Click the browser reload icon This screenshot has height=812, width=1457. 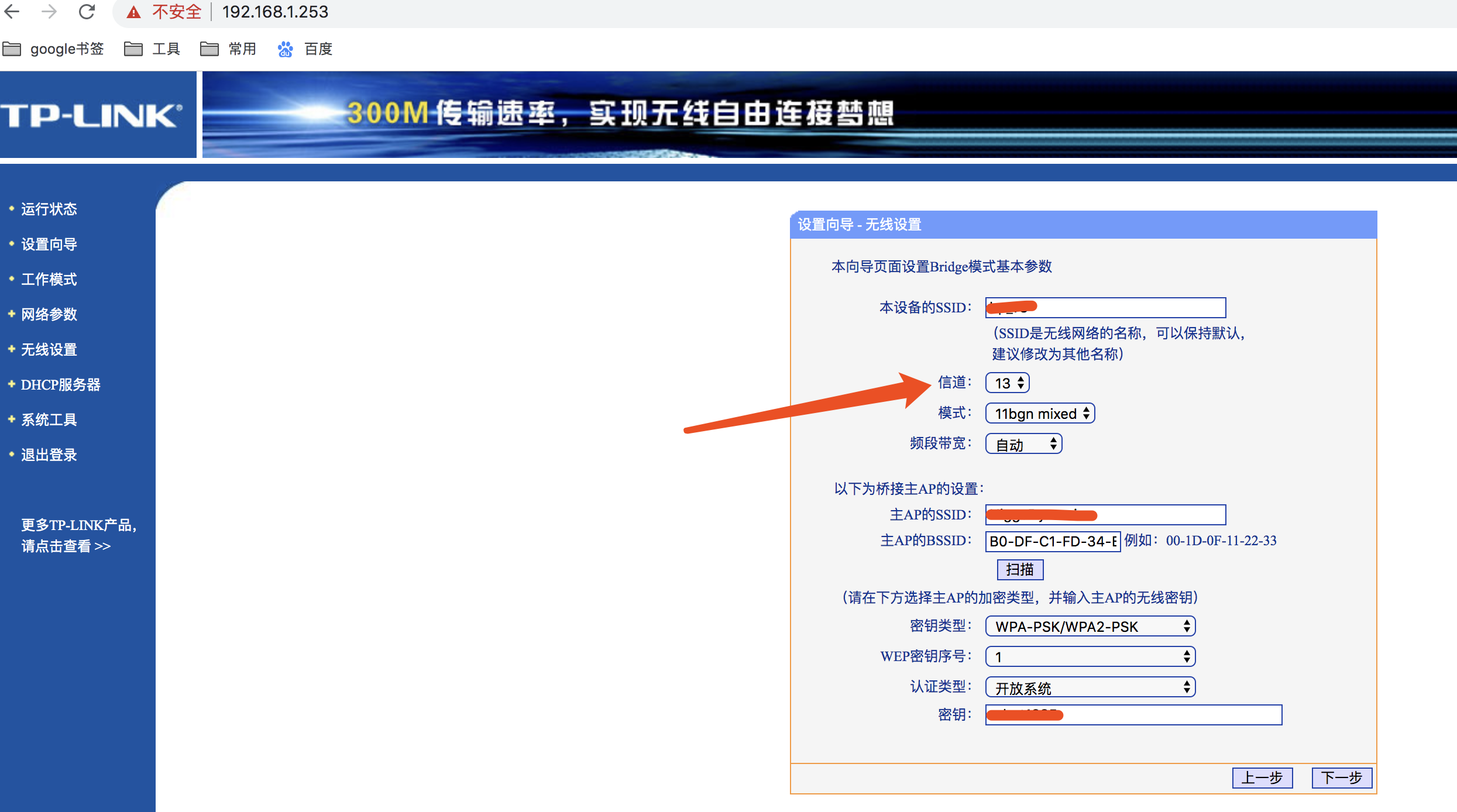coord(87,12)
